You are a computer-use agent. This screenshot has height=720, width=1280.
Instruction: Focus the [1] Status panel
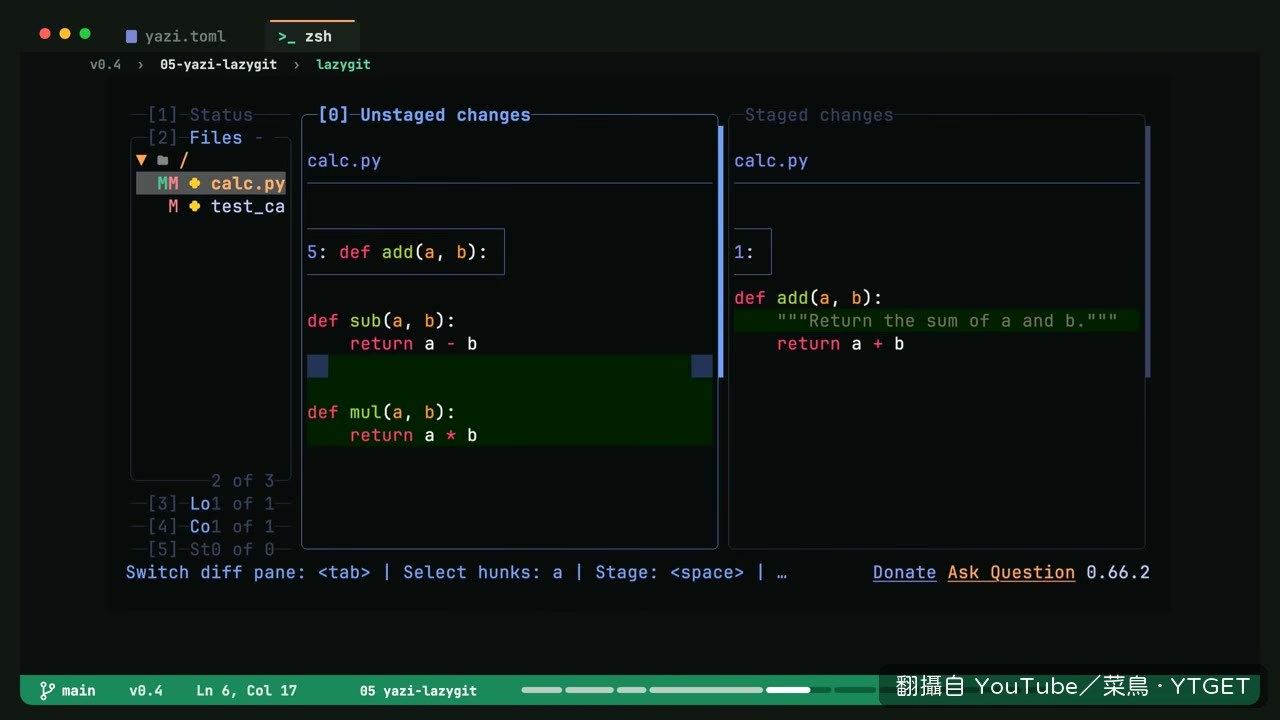click(x=200, y=115)
